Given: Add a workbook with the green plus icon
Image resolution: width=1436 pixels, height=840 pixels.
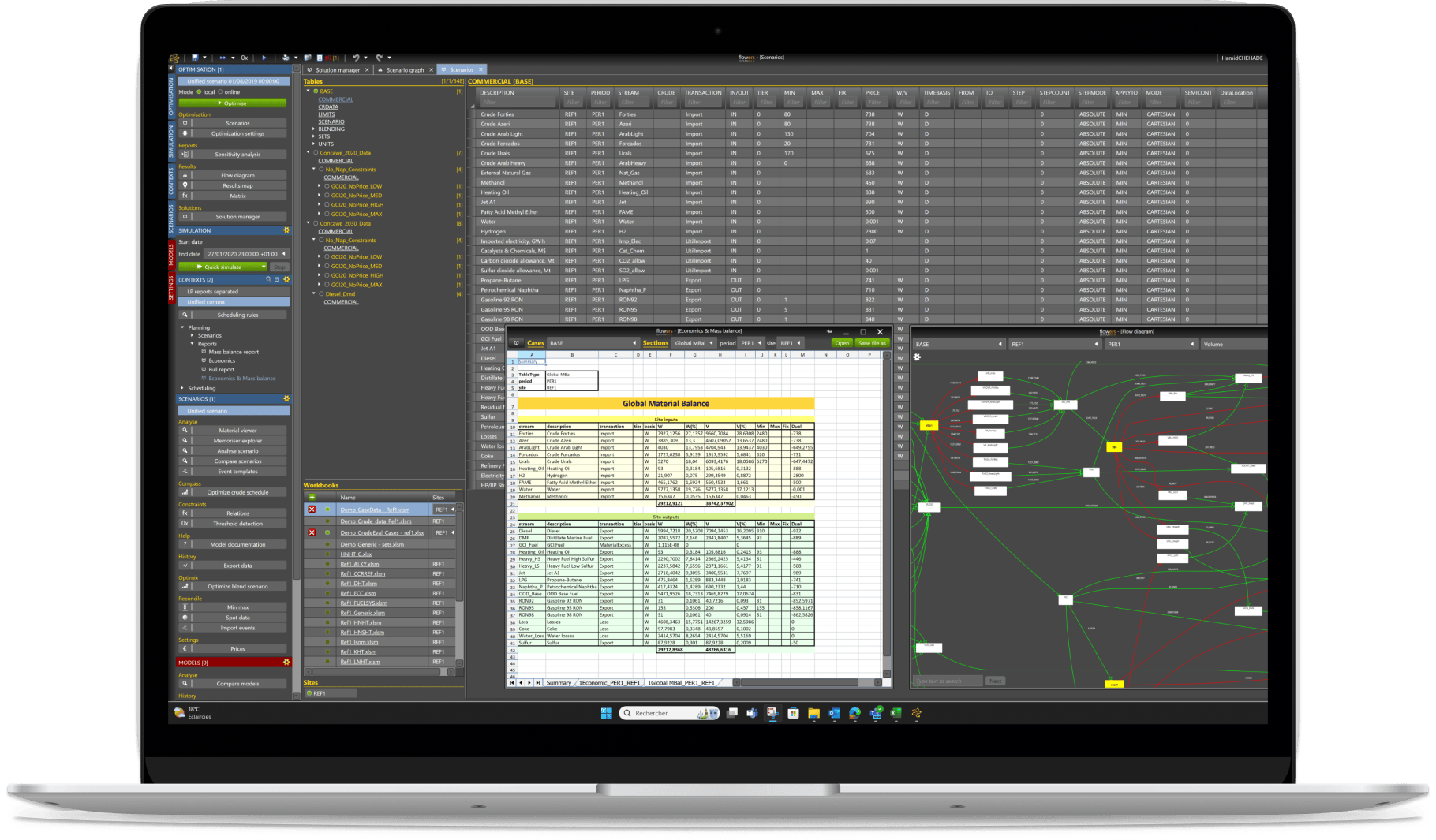Looking at the screenshot, I should tap(312, 497).
